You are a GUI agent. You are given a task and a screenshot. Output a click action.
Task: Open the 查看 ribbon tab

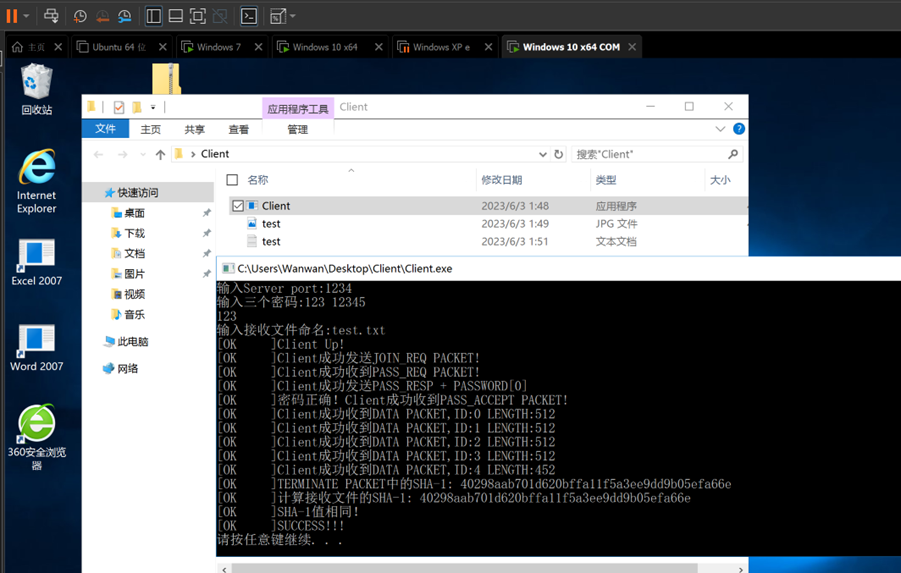point(238,130)
